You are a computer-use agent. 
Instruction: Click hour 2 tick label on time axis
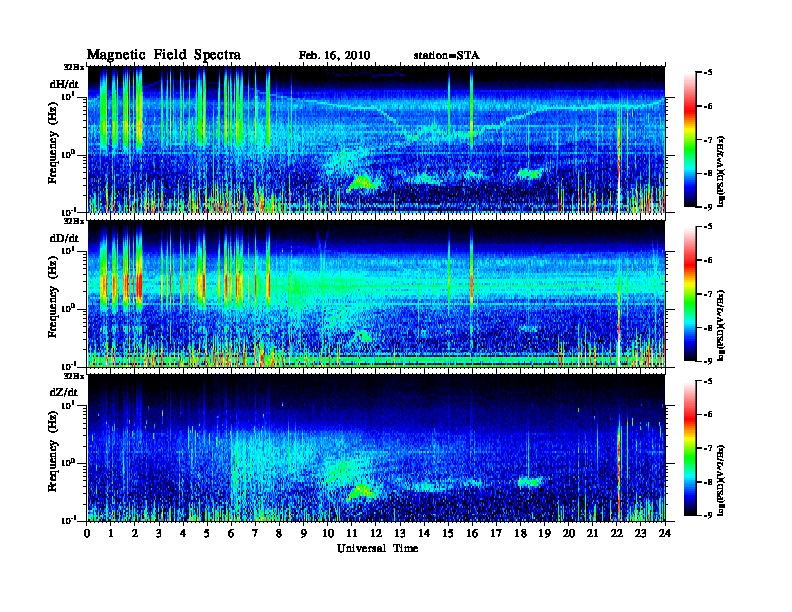135,533
